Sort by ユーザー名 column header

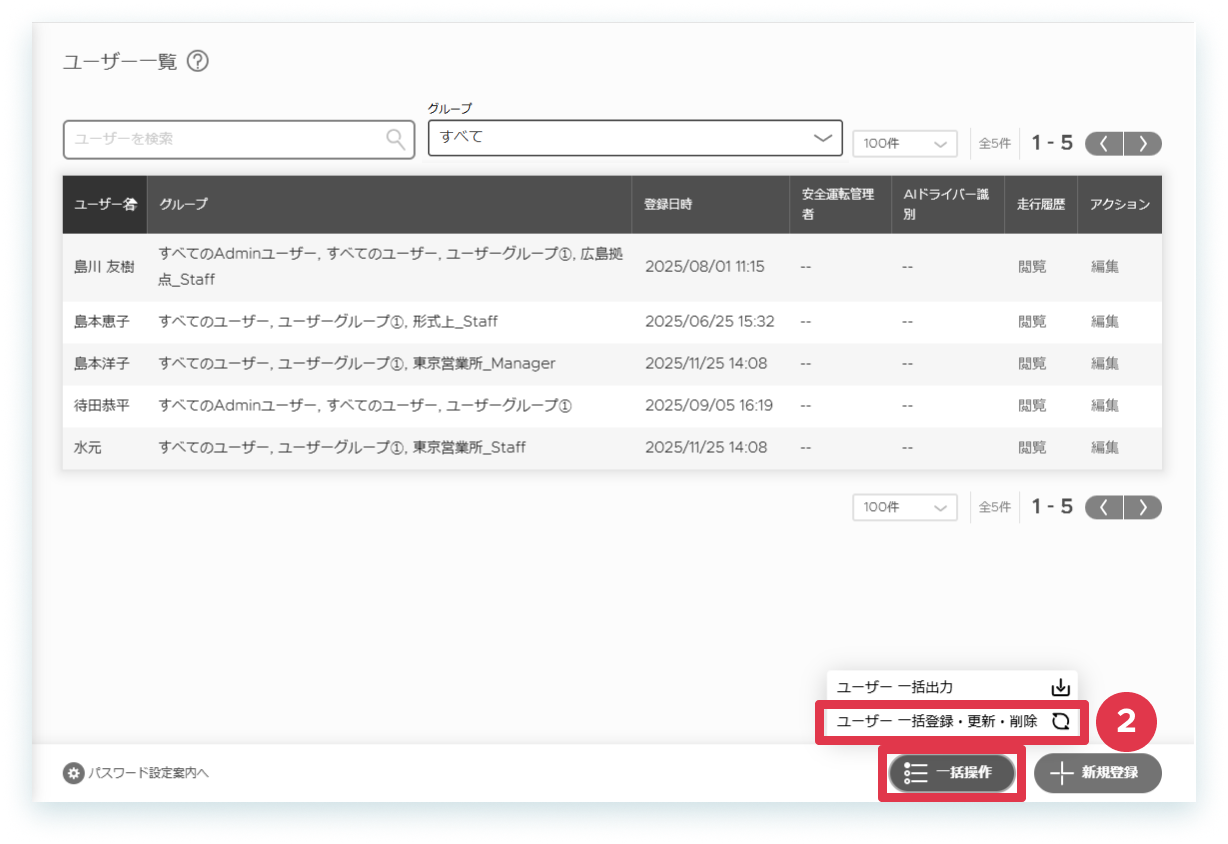[x=105, y=204]
